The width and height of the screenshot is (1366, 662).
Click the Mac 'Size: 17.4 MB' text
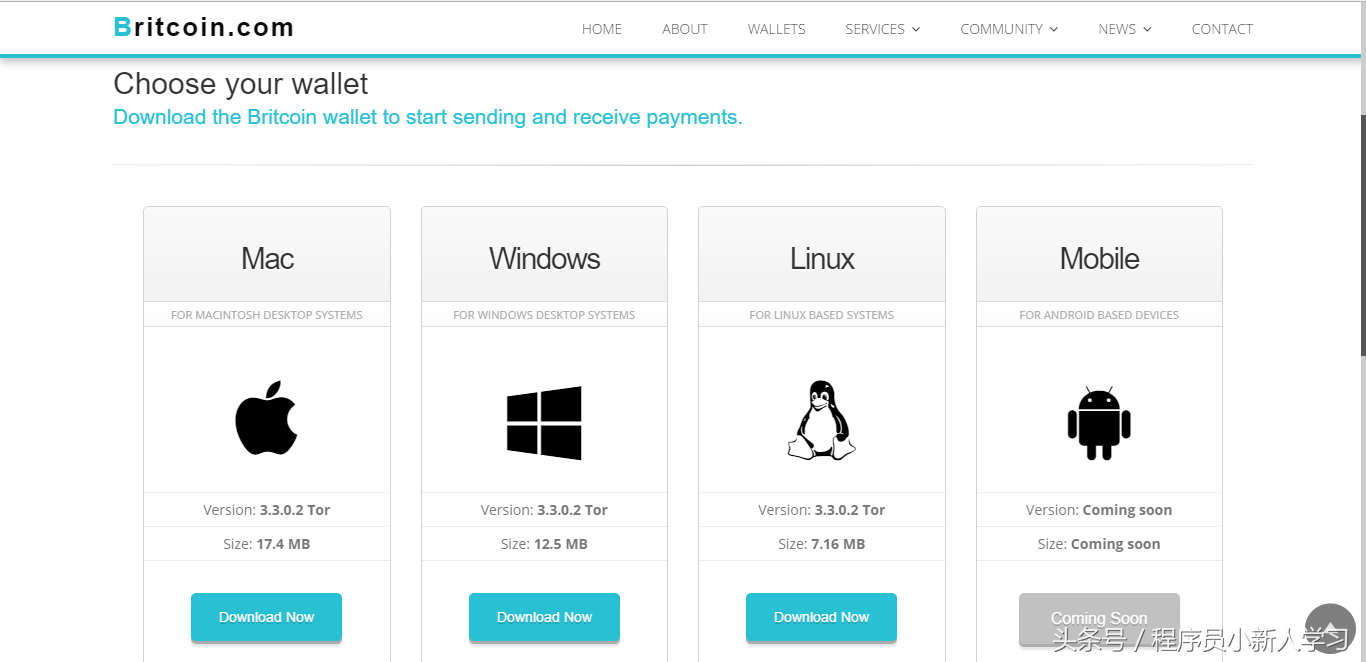tap(267, 544)
